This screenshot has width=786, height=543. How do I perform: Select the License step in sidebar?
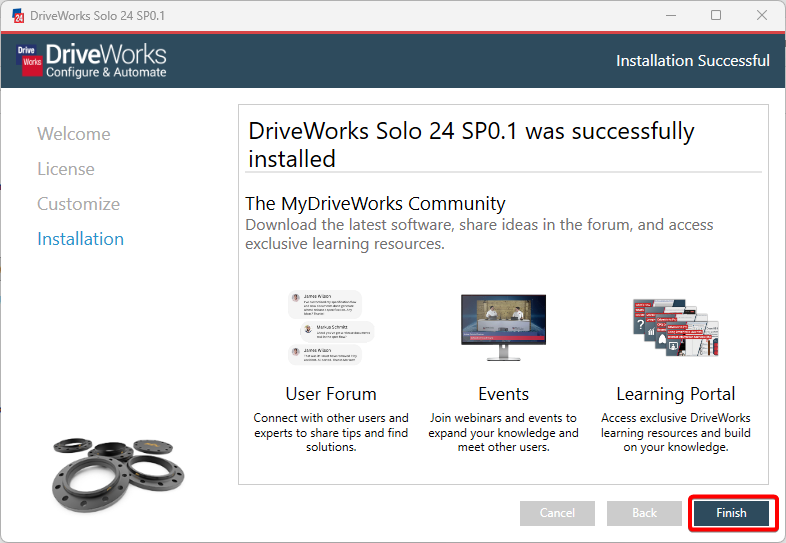click(x=66, y=169)
